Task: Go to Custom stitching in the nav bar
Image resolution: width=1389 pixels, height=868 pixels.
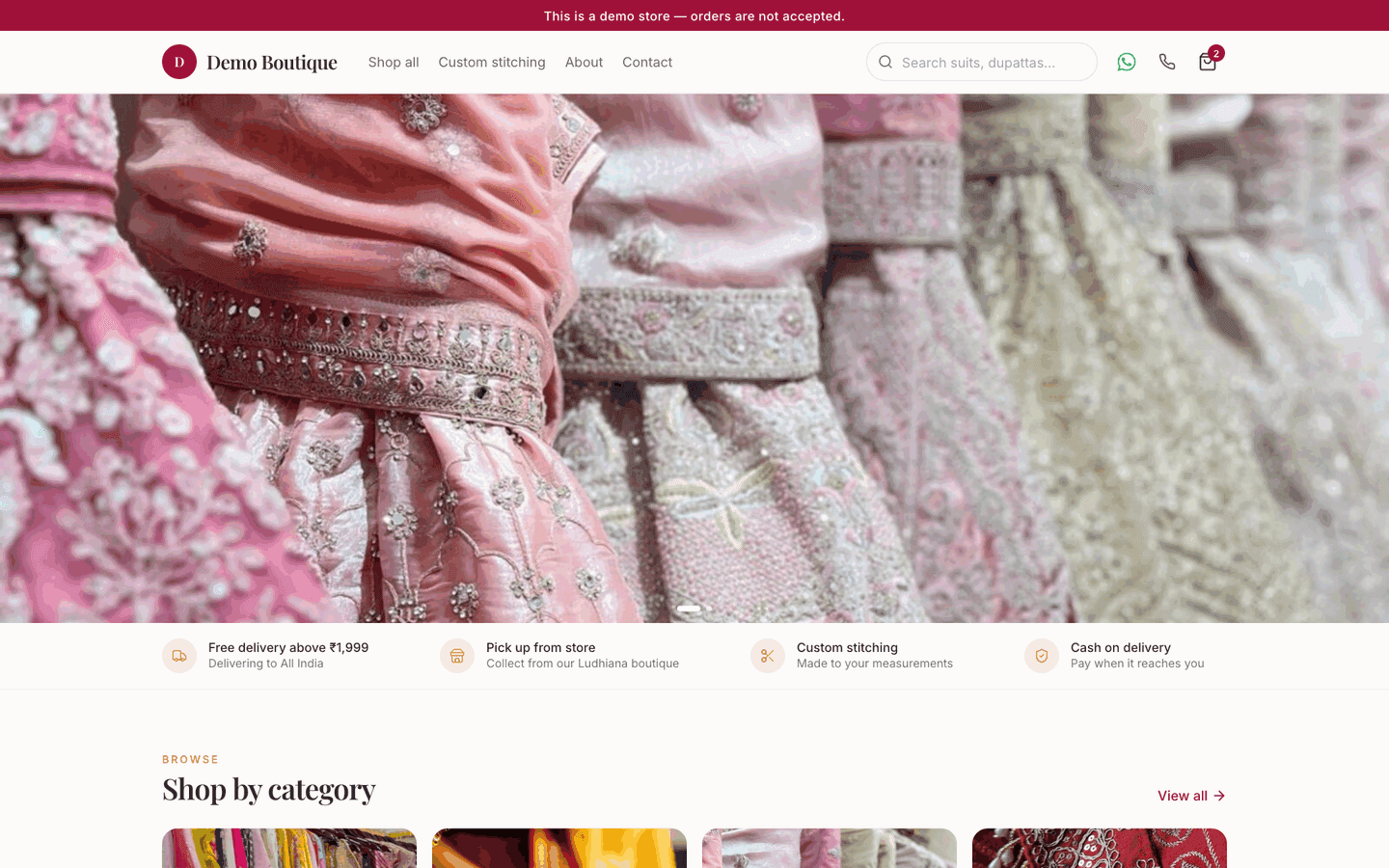Action: pos(492,62)
